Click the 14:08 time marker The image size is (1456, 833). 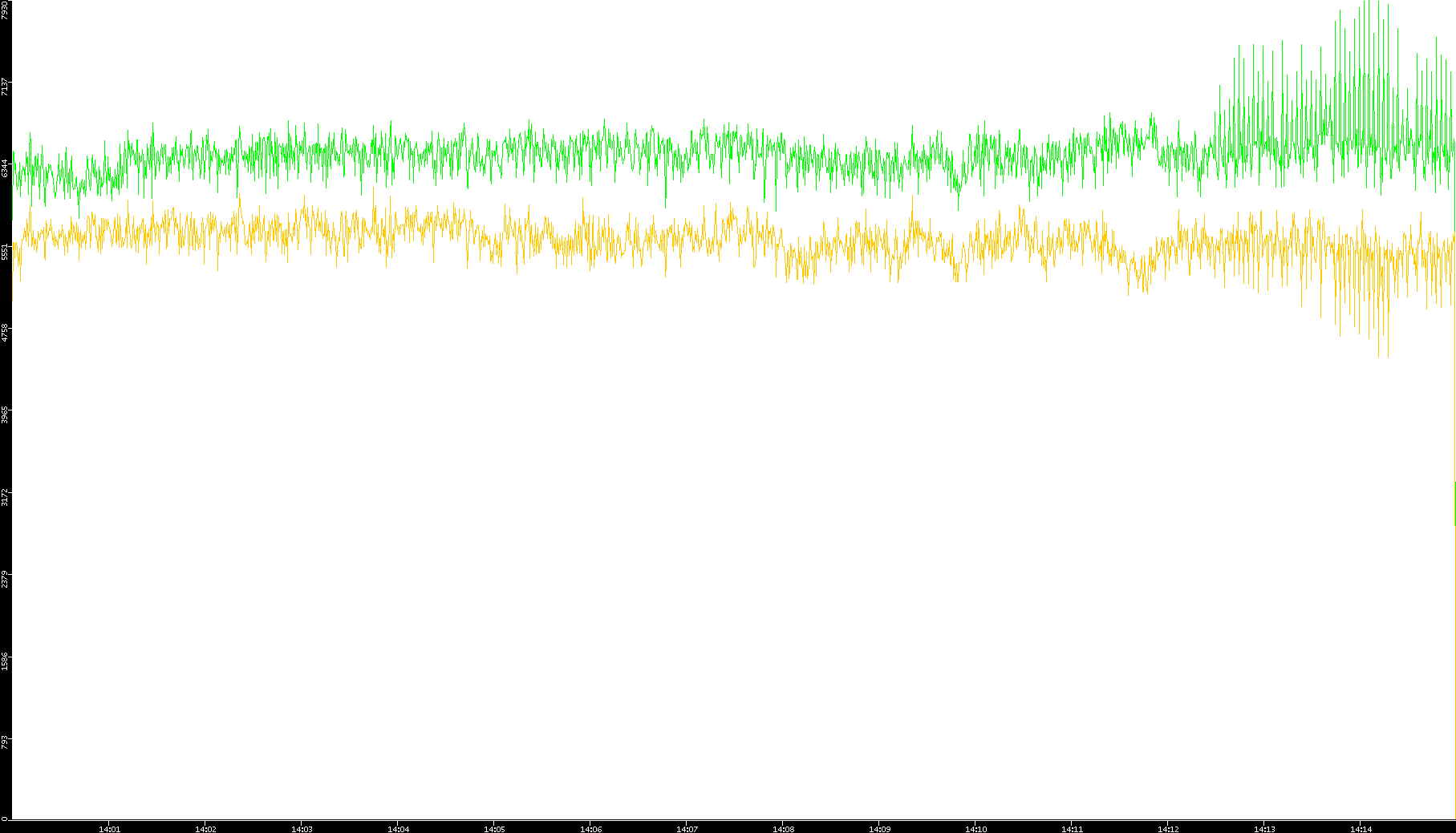[x=783, y=828]
